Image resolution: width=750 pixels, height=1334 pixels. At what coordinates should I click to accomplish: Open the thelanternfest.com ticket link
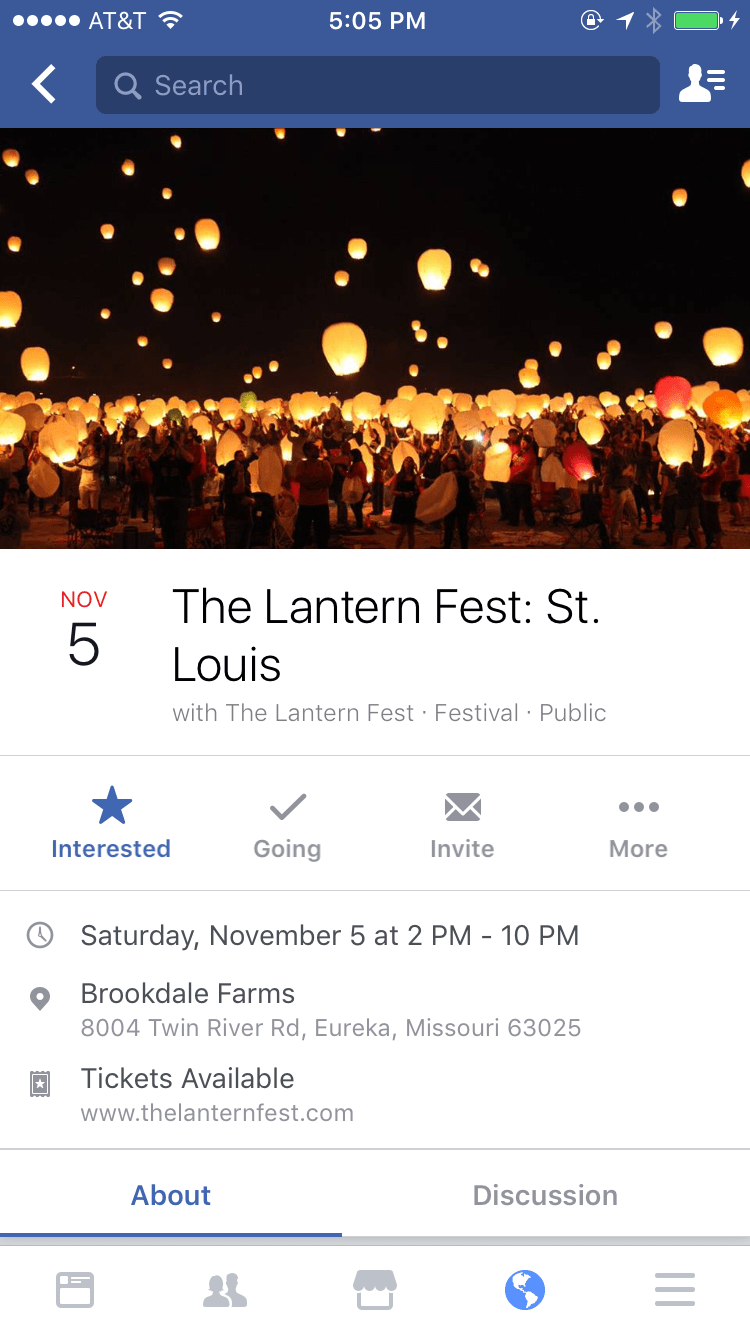pyautogui.click(x=217, y=1112)
